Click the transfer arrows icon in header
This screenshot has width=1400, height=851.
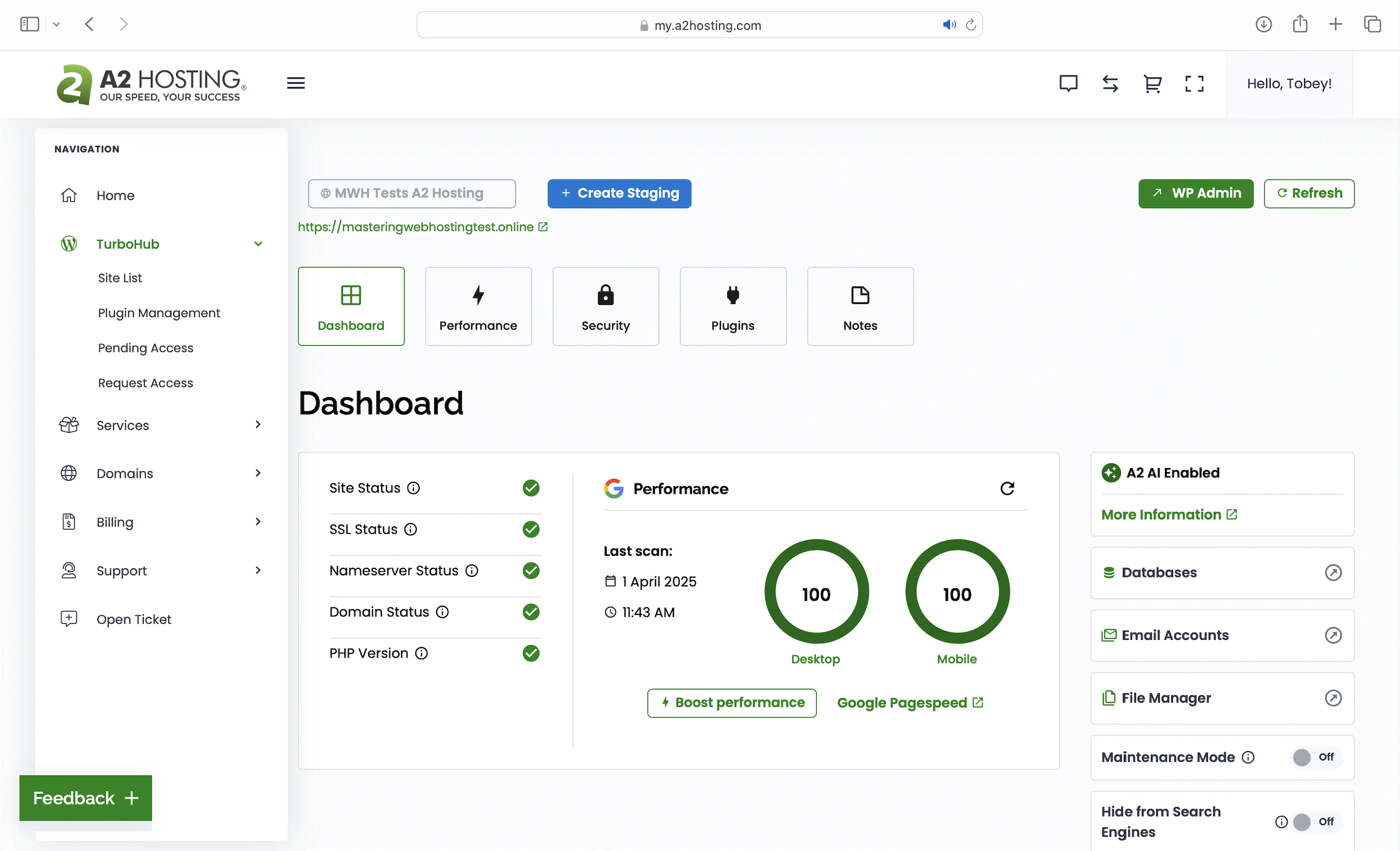pyautogui.click(x=1109, y=83)
